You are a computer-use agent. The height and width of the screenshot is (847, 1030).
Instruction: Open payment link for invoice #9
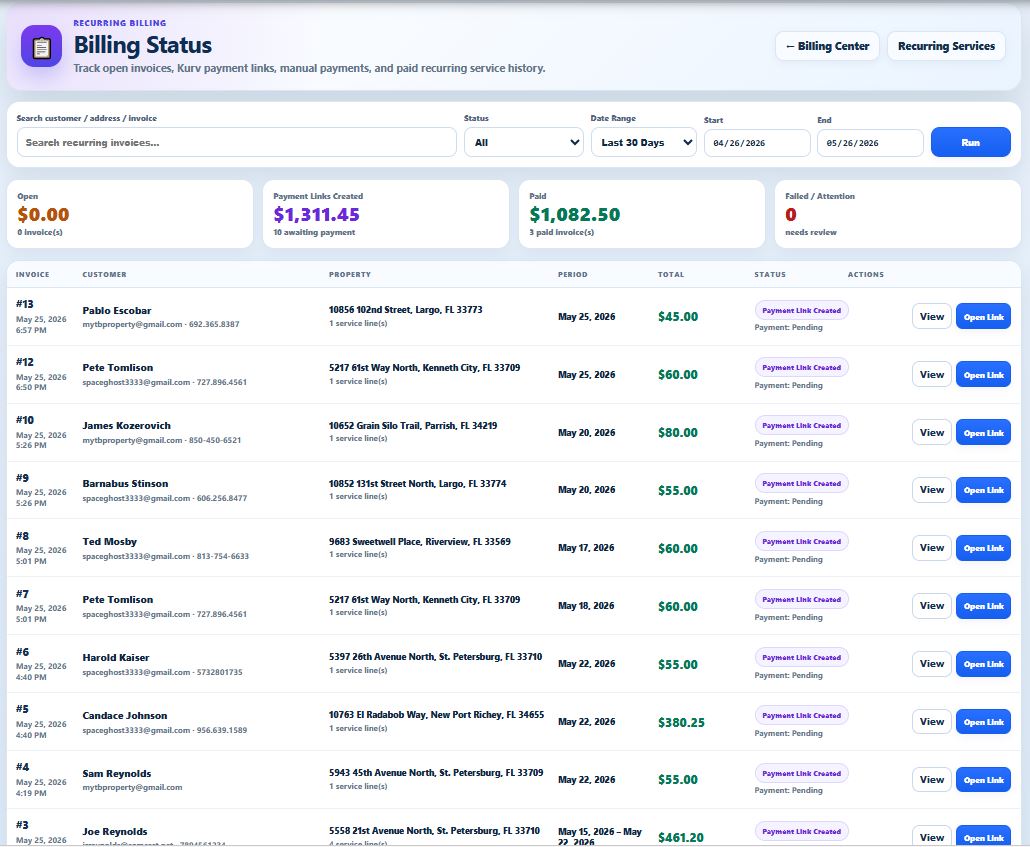click(x=983, y=490)
